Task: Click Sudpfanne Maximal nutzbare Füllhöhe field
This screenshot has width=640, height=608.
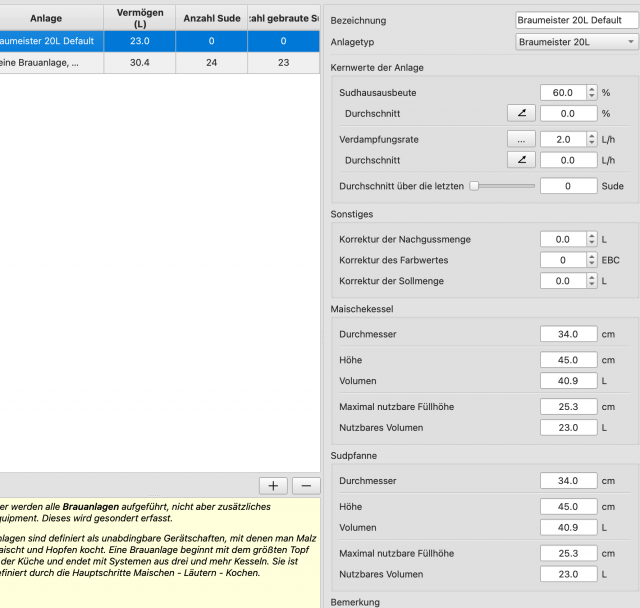Action: coord(569,553)
